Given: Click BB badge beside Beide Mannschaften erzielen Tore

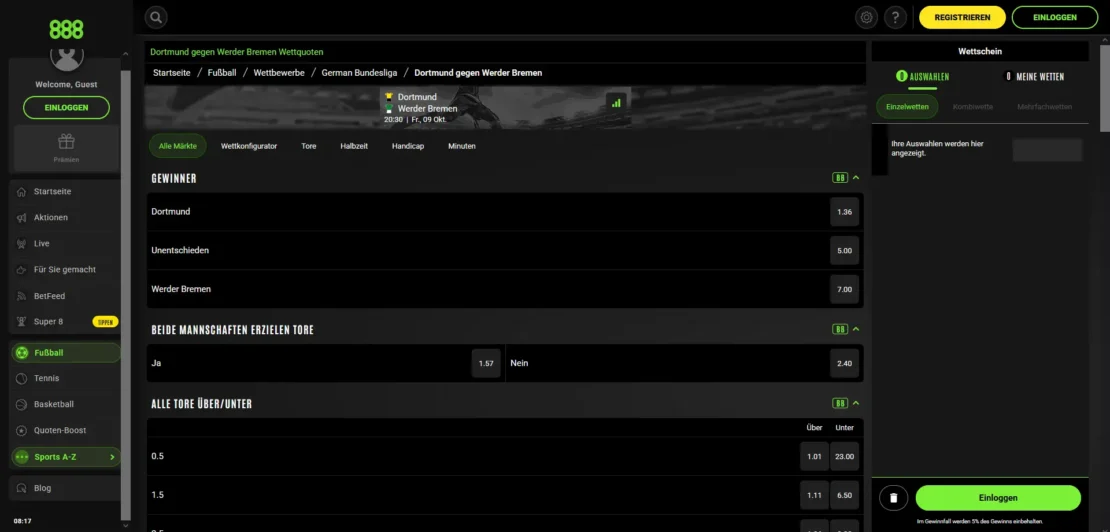Looking at the screenshot, I should [840, 329].
